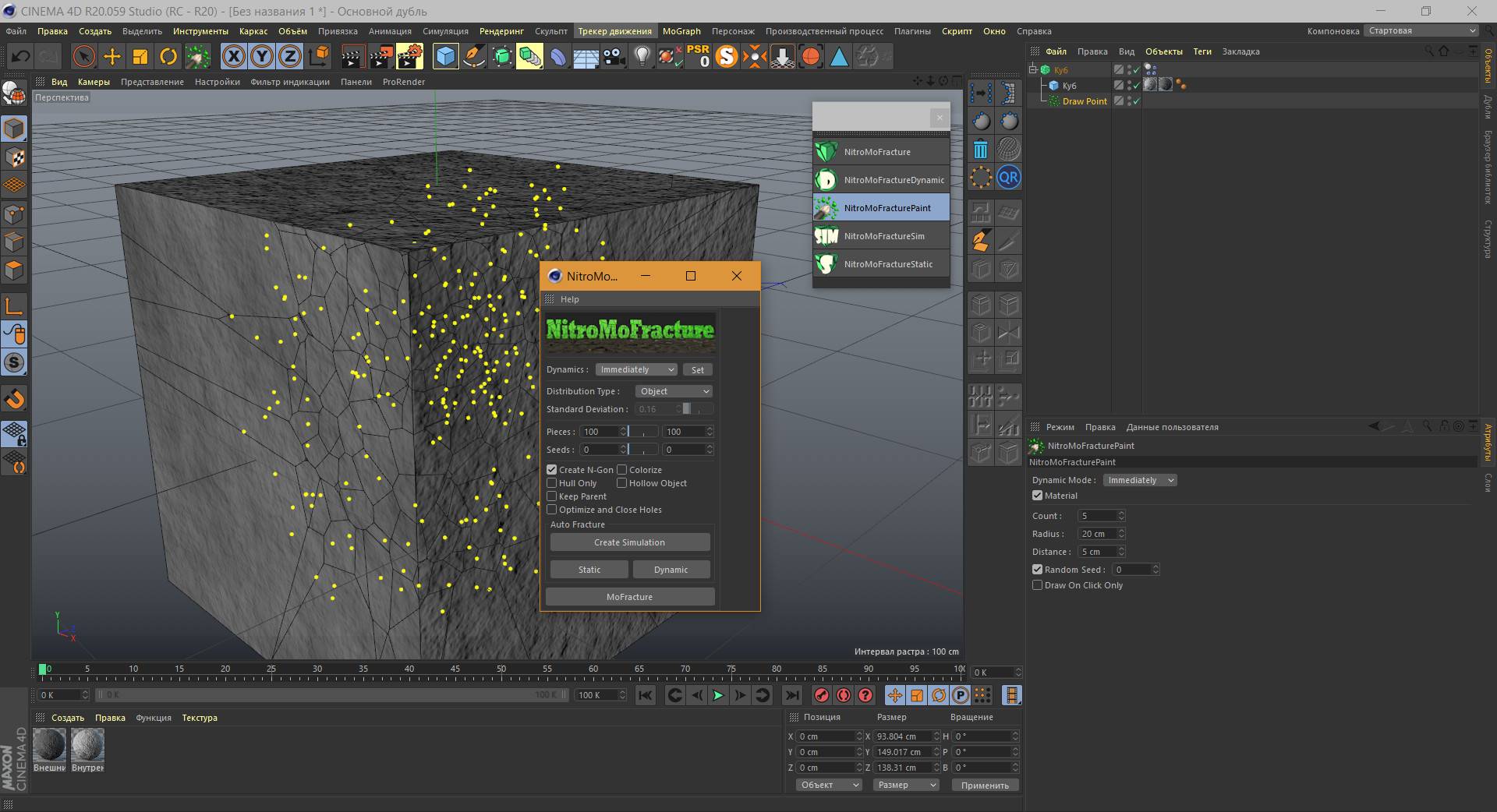Image resolution: width=1497 pixels, height=812 pixels.
Task: Click the Render View clapperboard icon
Action: (352, 56)
